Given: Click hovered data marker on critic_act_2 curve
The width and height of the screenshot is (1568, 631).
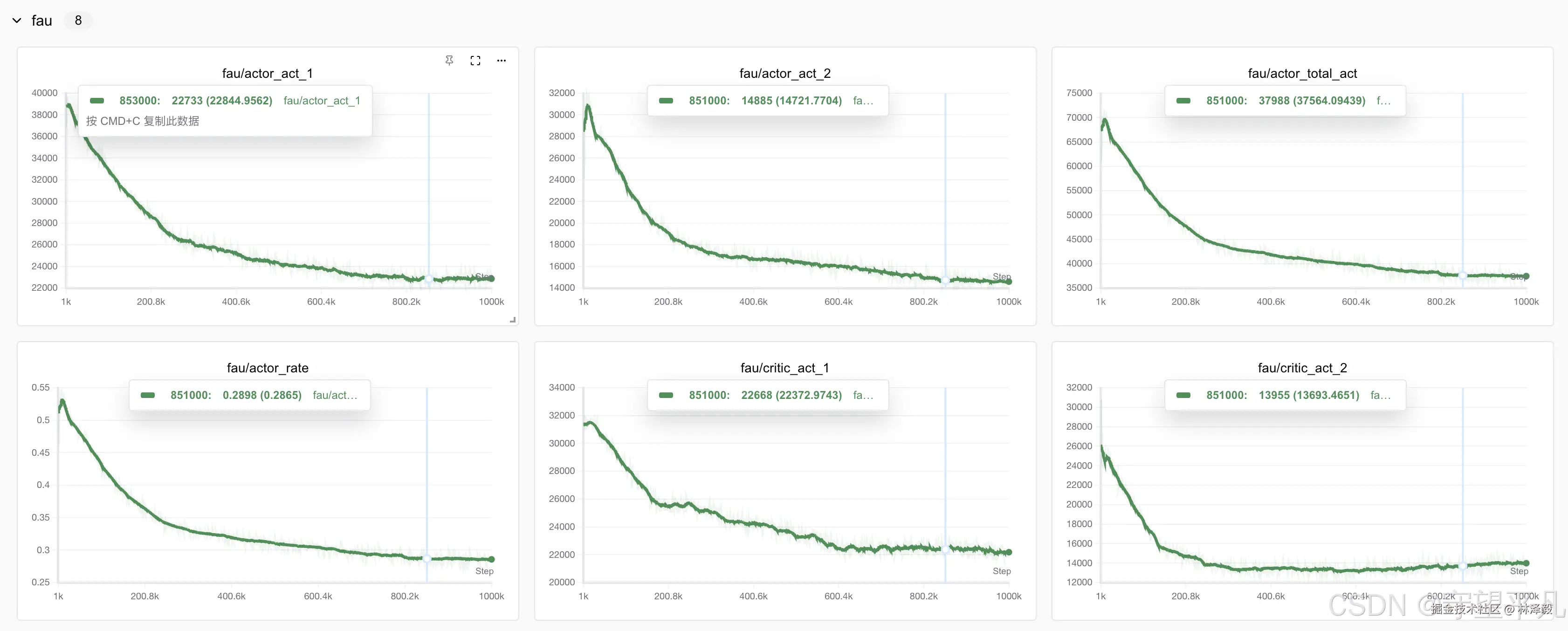Looking at the screenshot, I should coord(1462,566).
